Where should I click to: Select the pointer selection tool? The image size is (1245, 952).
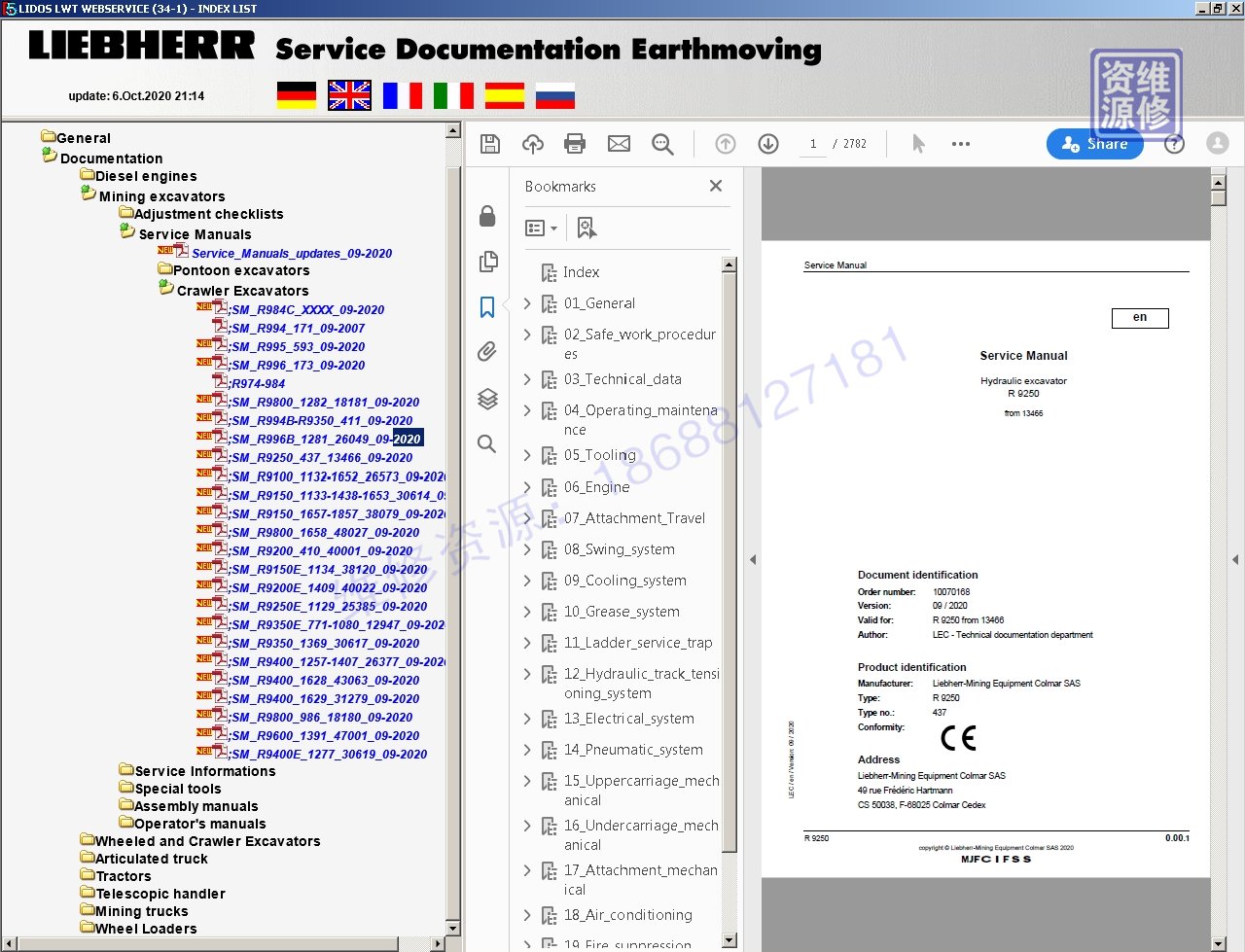[918, 144]
